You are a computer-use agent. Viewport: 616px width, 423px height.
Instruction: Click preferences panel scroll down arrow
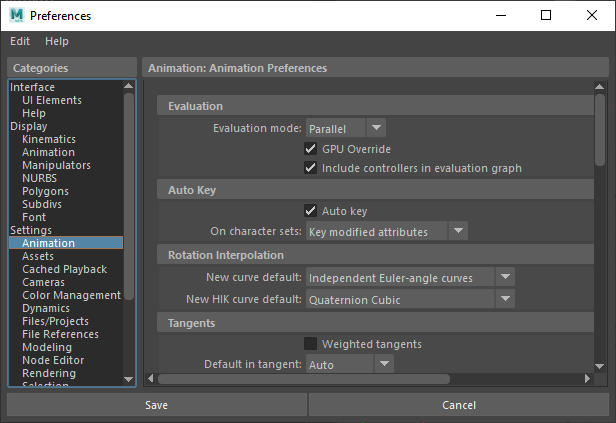pos(600,366)
